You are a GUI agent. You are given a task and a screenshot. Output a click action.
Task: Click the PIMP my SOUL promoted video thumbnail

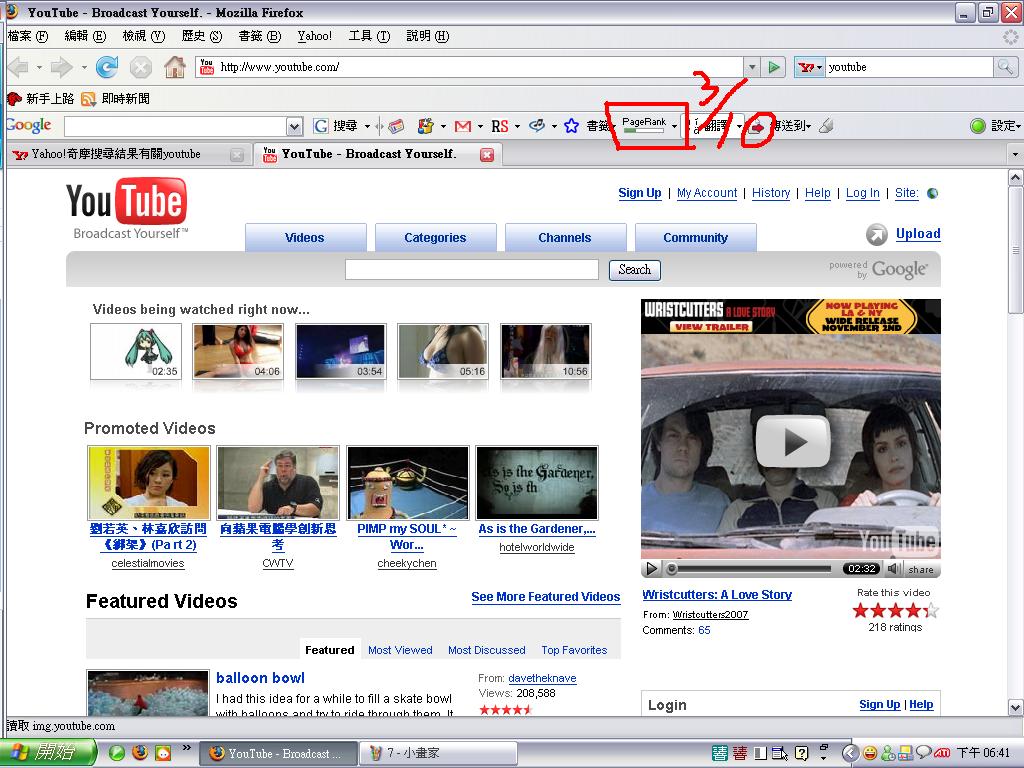point(408,483)
